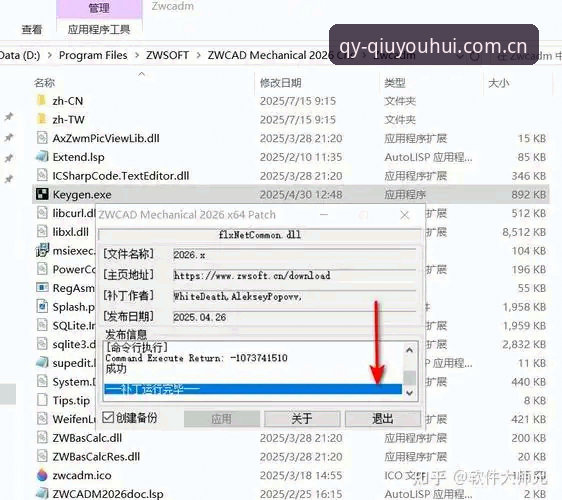562x500 pixels.
Task: Toggle the 创建备份 checkbox in patch dialog
Action: tap(108, 417)
